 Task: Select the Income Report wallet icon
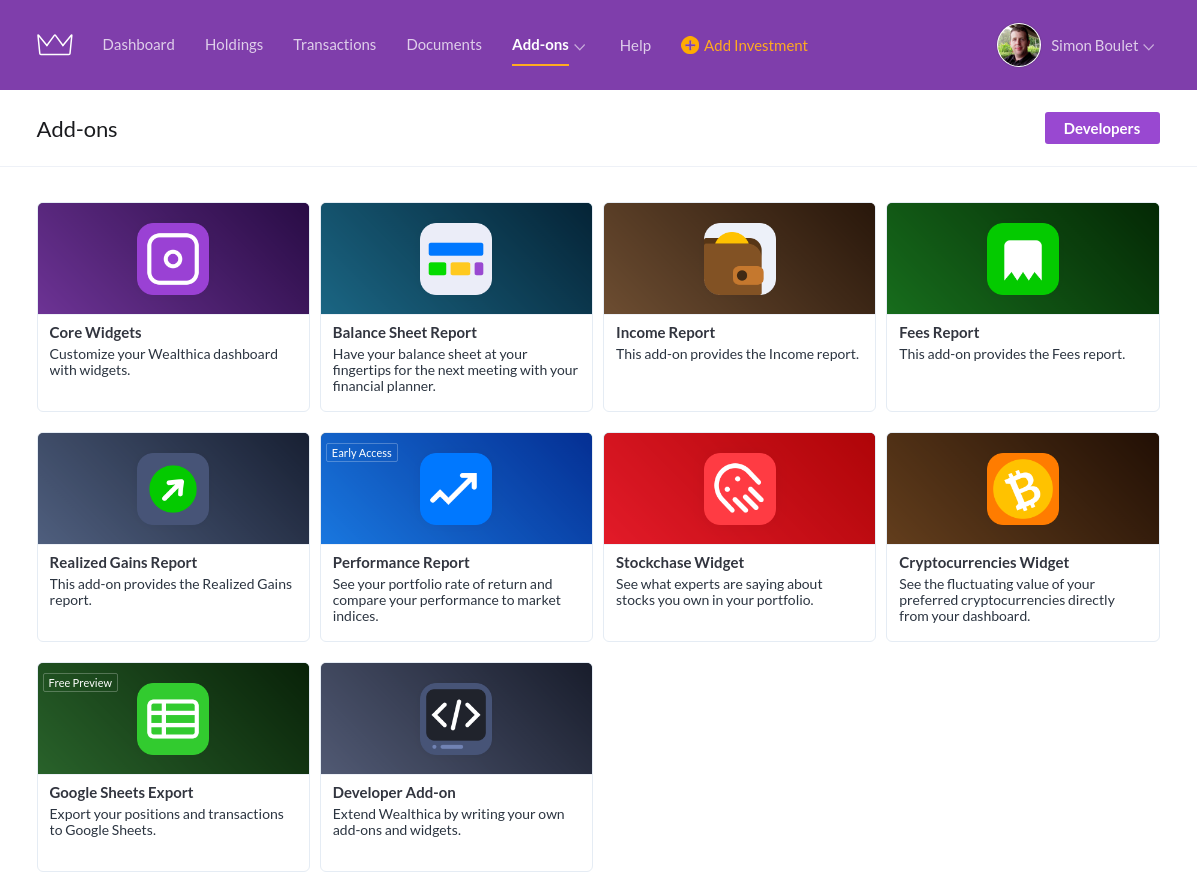(x=739, y=259)
